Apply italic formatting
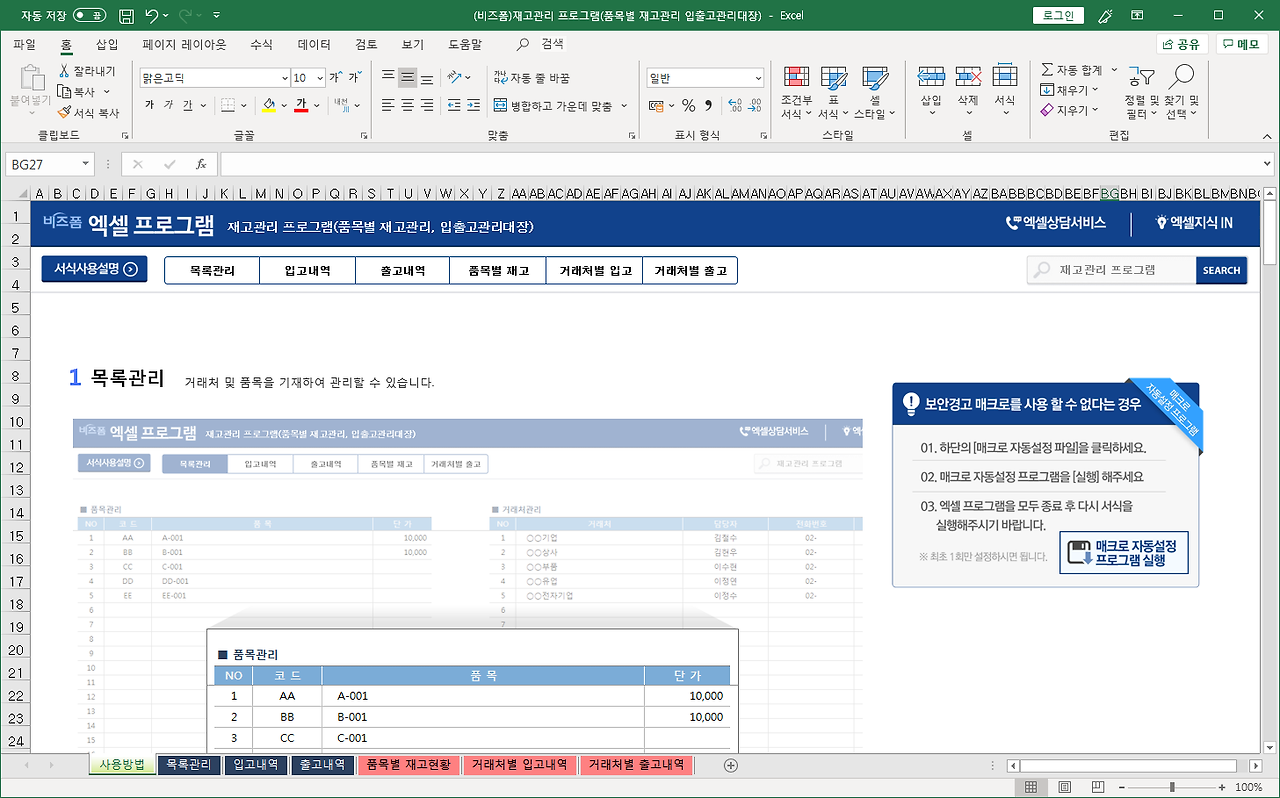Viewport: 1280px width, 798px height. [169, 105]
